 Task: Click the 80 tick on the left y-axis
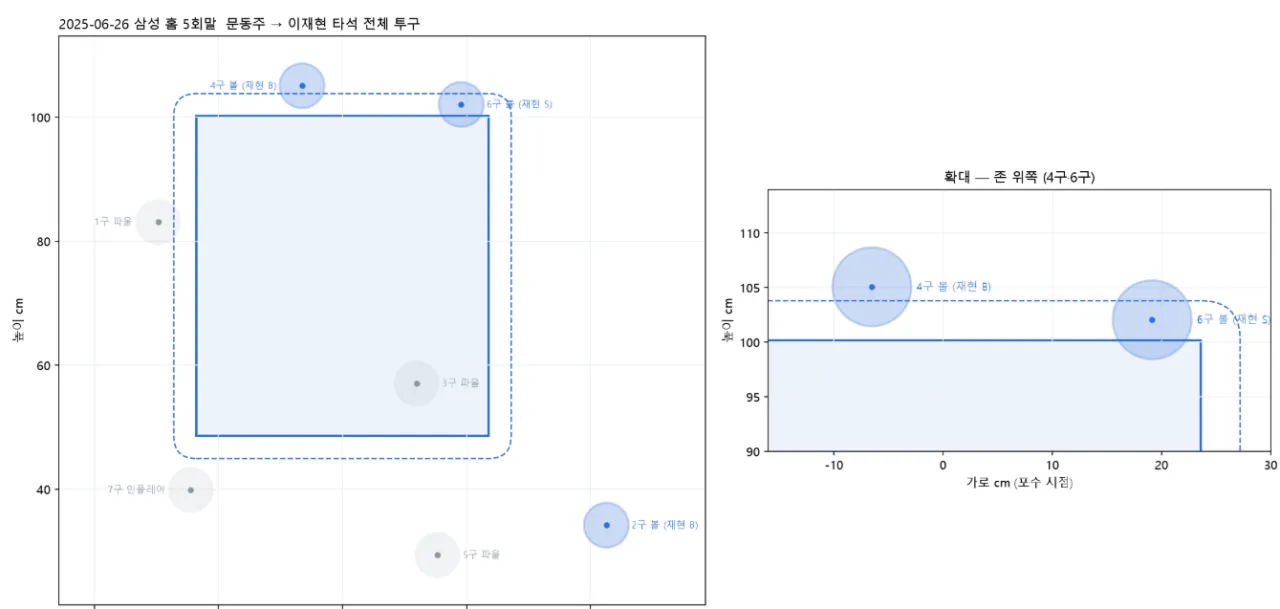coord(42,241)
